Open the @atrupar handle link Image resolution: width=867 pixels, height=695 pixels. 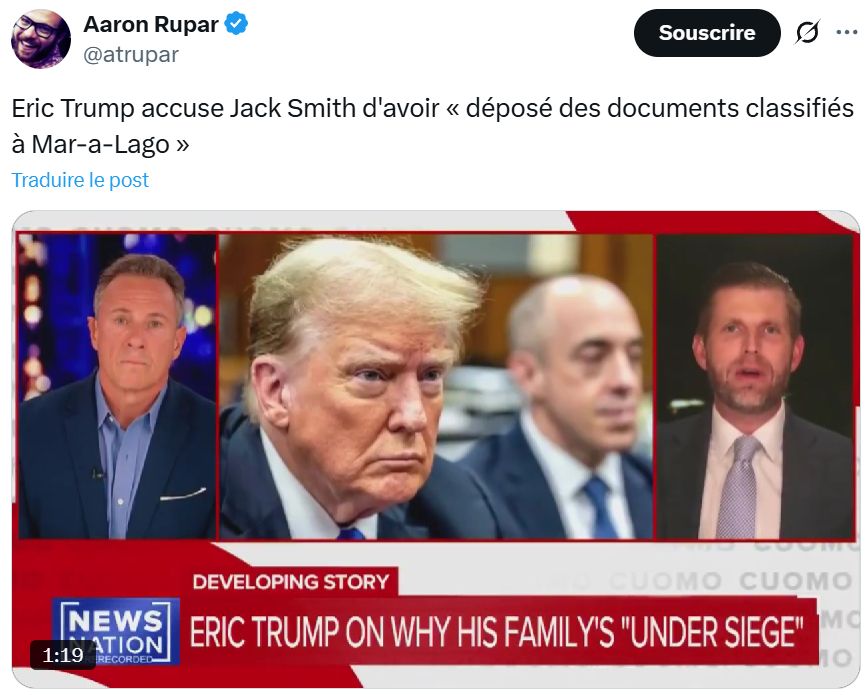coord(130,54)
